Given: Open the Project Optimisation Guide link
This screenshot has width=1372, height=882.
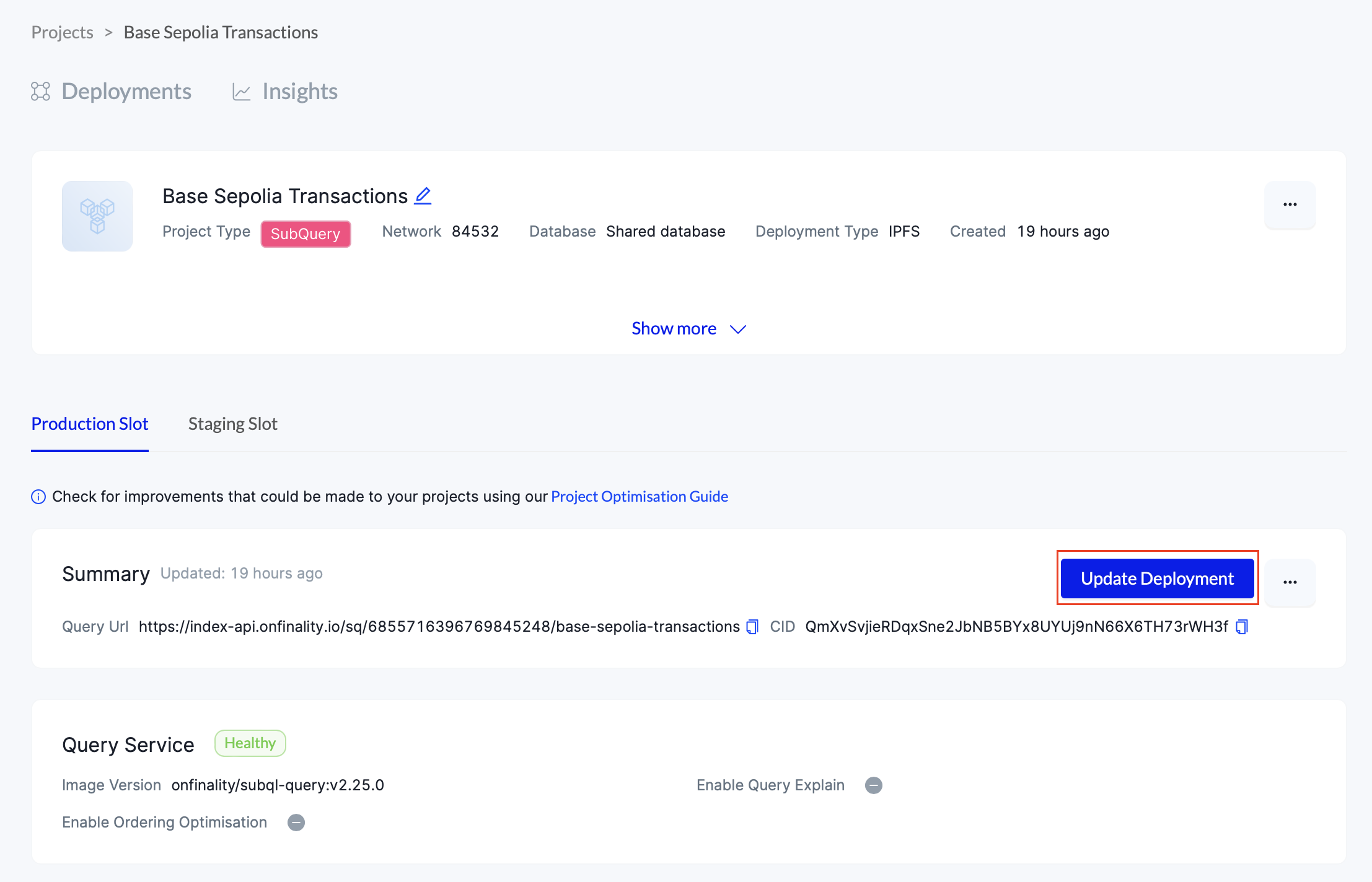Looking at the screenshot, I should [x=639, y=497].
